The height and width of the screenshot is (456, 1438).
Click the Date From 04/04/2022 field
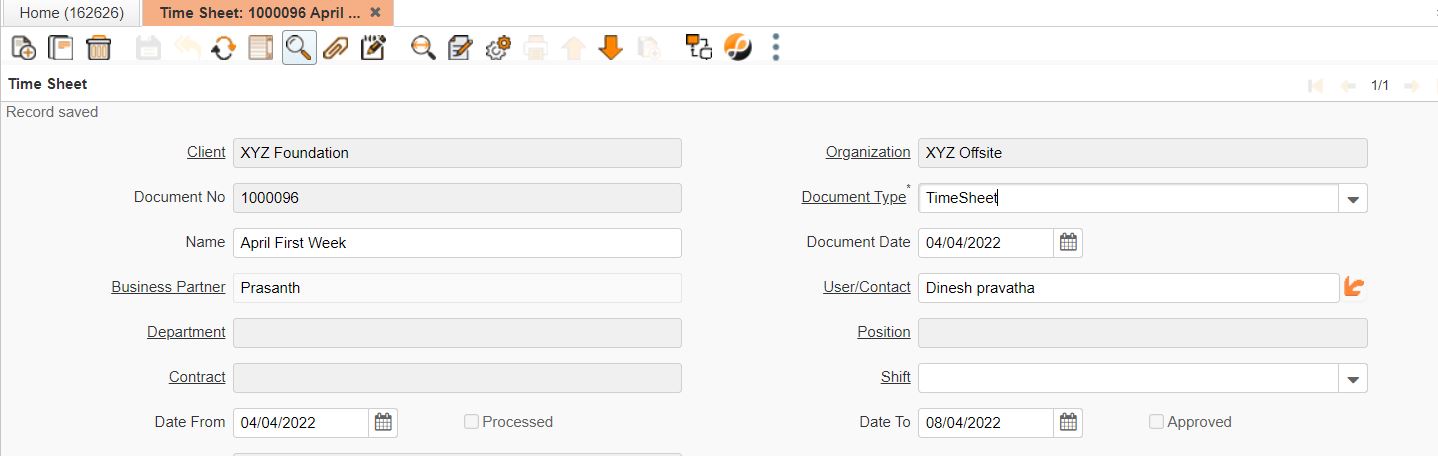tap(301, 423)
